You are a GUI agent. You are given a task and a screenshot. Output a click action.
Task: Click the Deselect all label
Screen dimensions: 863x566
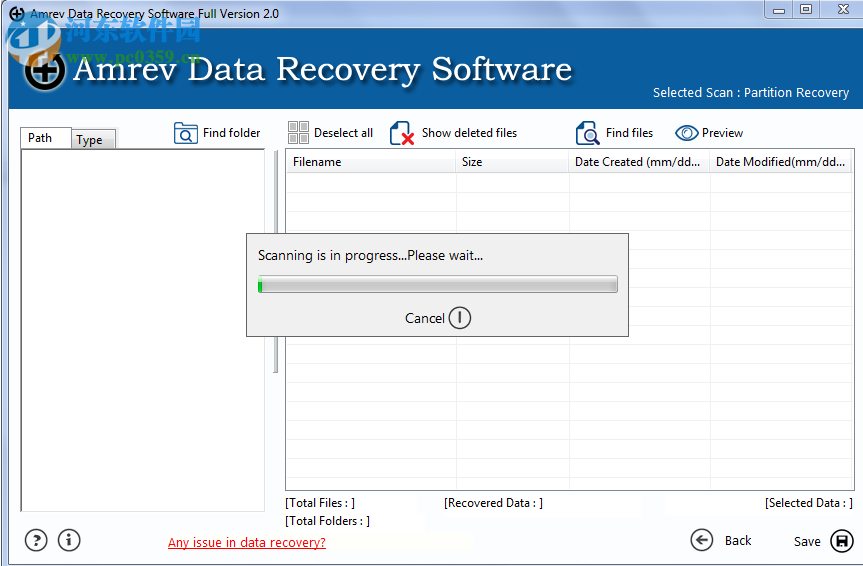pos(343,133)
